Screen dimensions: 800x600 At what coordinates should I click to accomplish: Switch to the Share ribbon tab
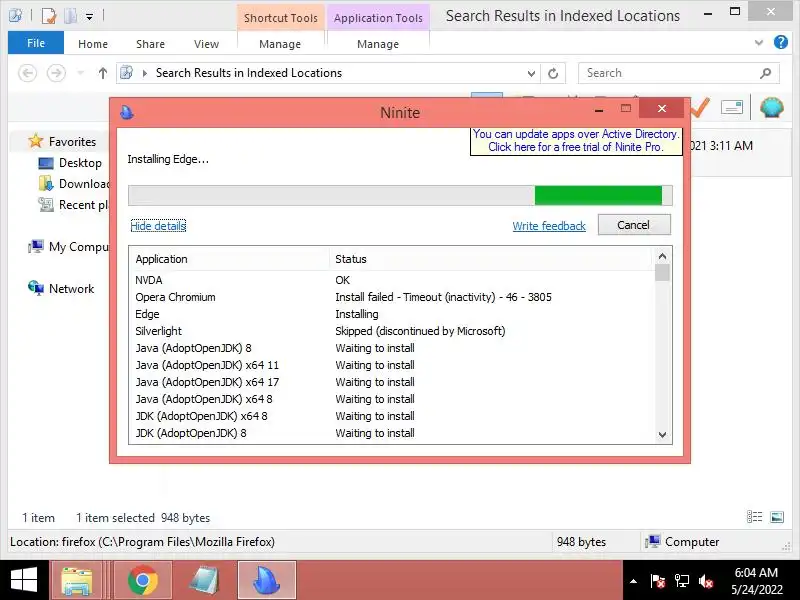pos(151,44)
